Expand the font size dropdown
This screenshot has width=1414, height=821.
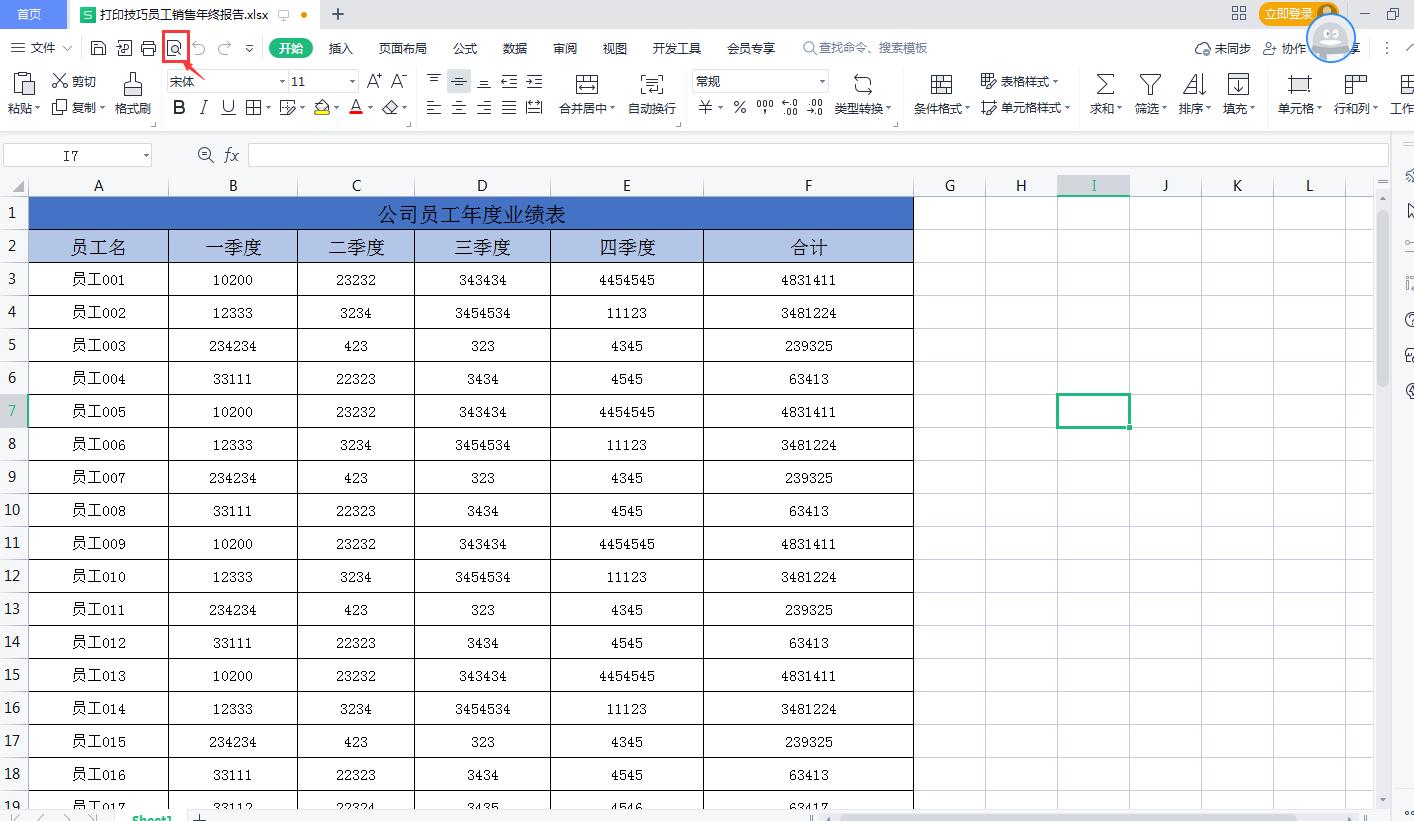coord(352,81)
